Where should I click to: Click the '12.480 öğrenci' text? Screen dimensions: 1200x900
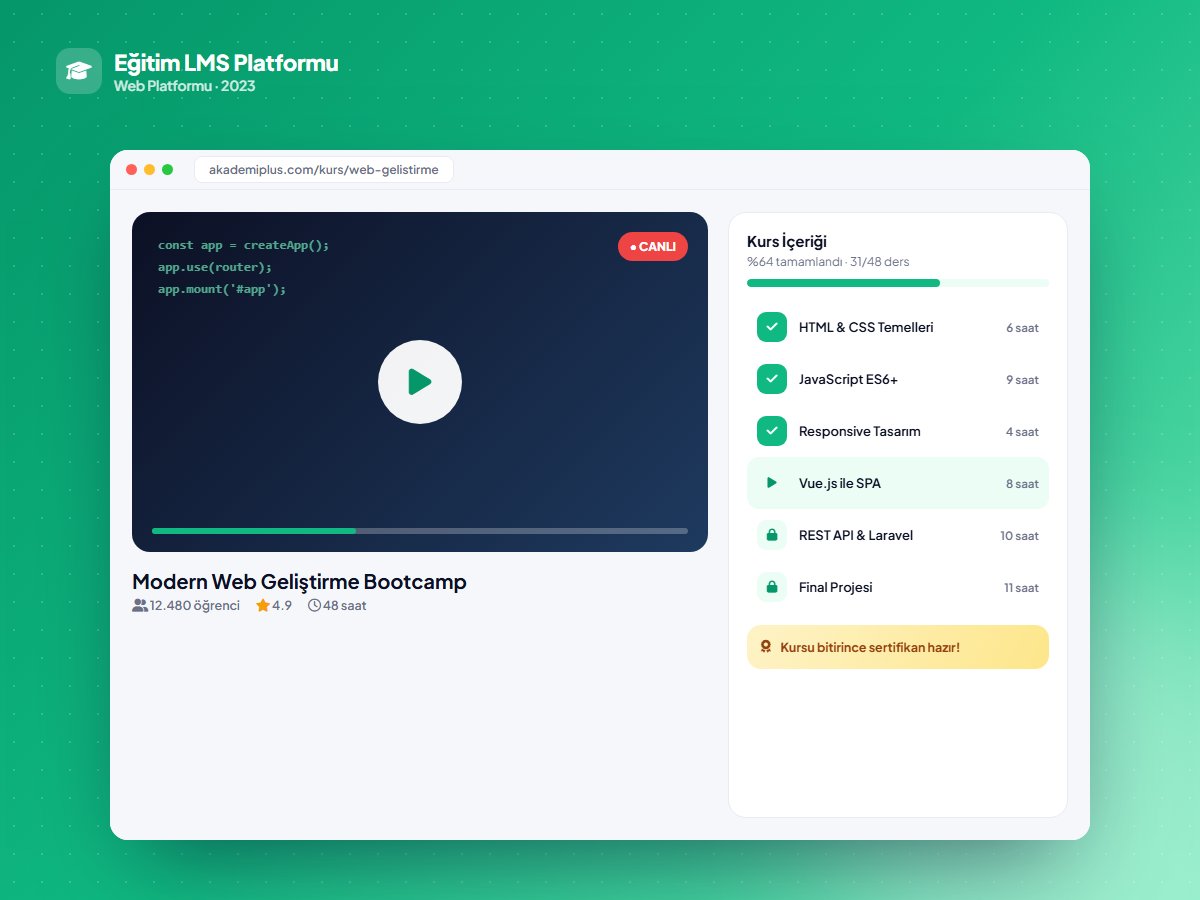click(195, 605)
